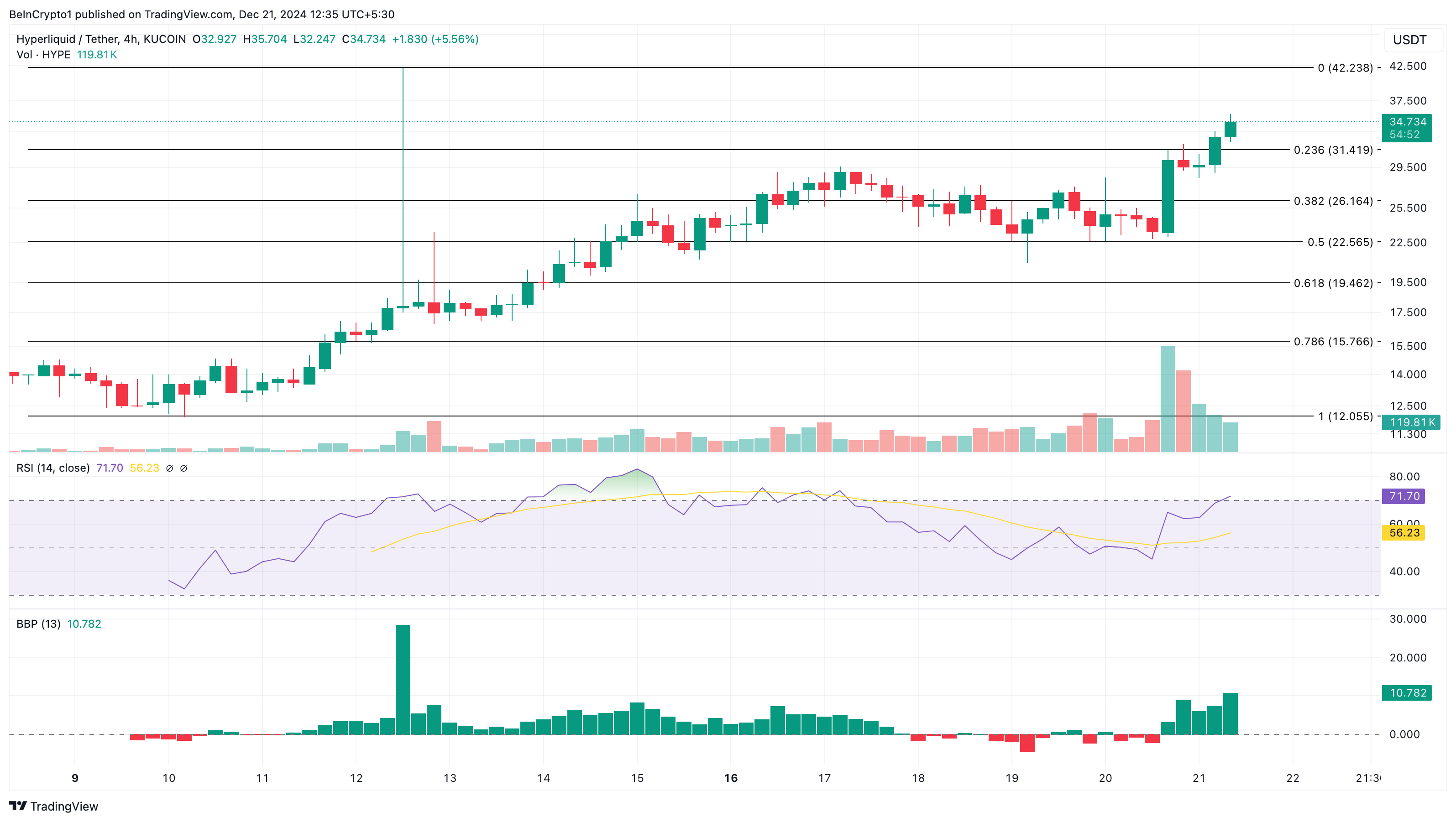This screenshot has width=1456, height=822.
Task: Click the 119.81K volume axis tag
Action: (1411, 422)
